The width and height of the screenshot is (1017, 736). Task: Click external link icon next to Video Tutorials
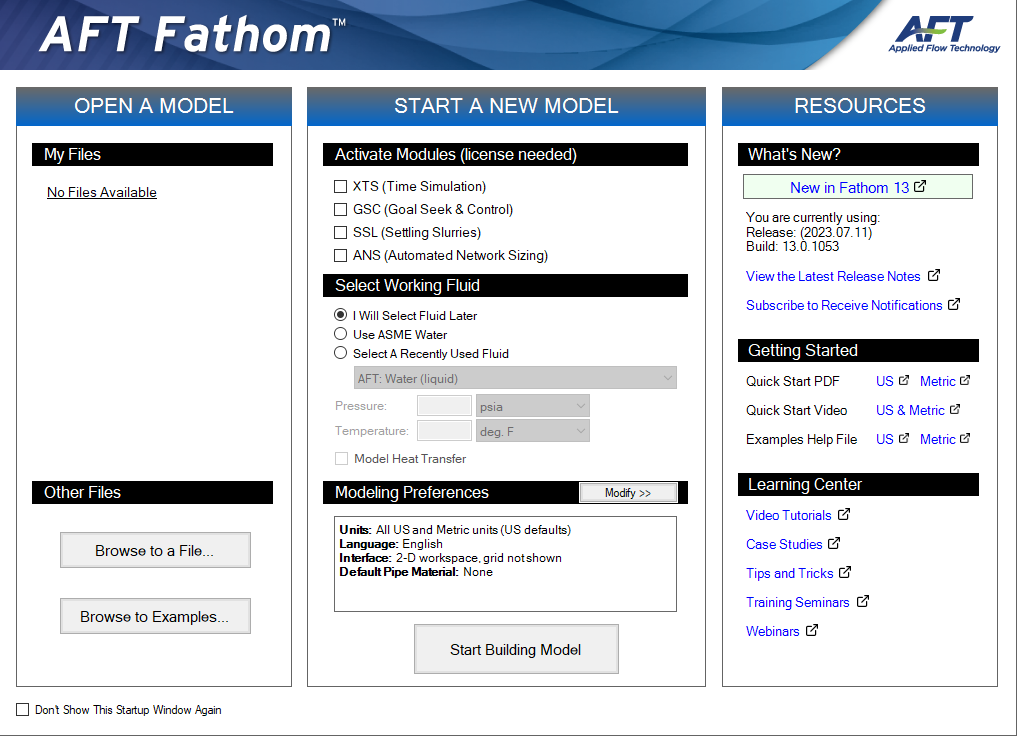[844, 515]
